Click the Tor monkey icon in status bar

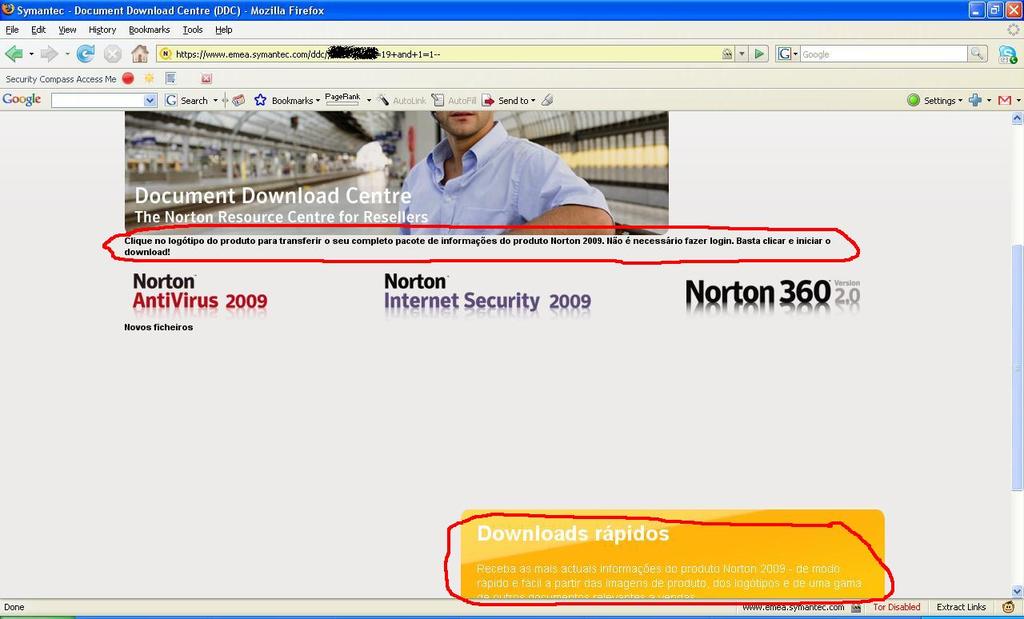[x=1008, y=607]
